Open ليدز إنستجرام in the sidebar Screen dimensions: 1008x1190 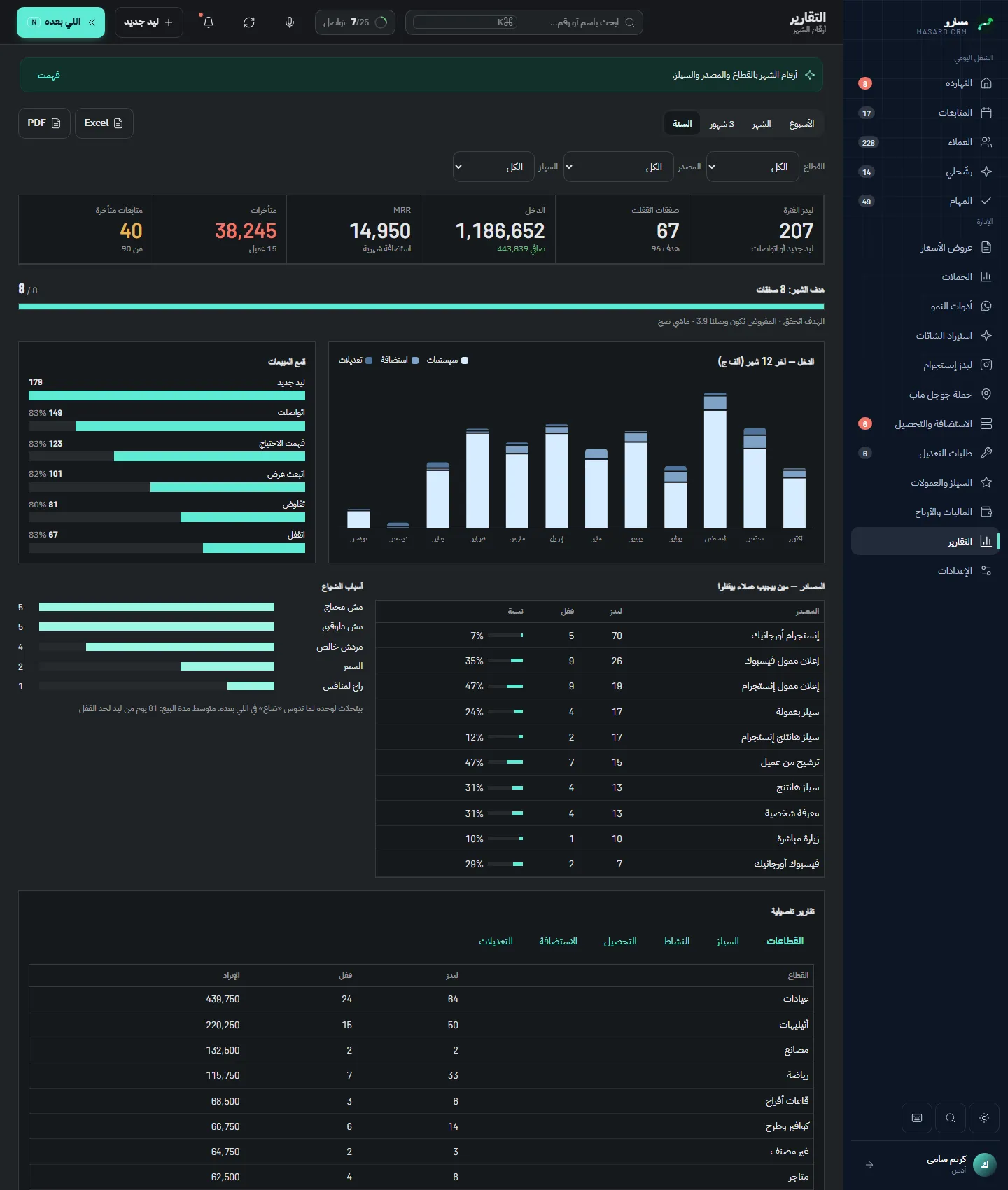[x=925, y=365]
